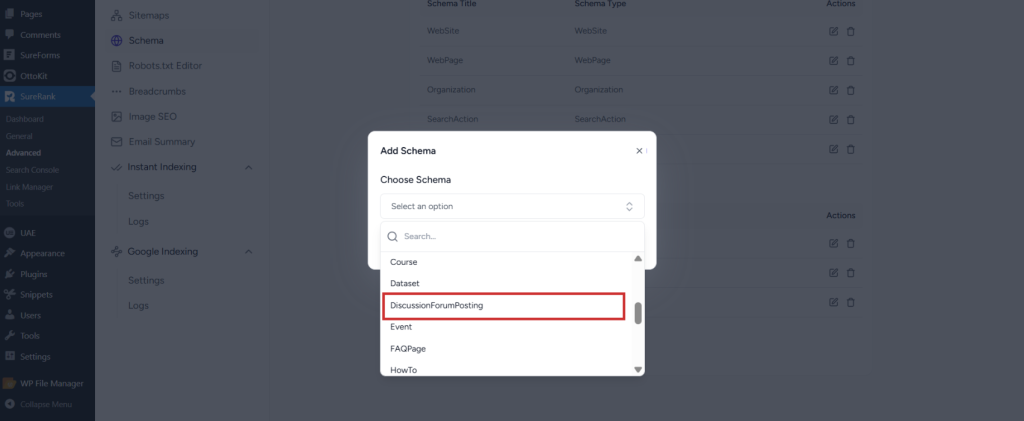Go to Comments in WordPress sidebar
The height and width of the screenshot is (421, 1024).
[40, 35]
